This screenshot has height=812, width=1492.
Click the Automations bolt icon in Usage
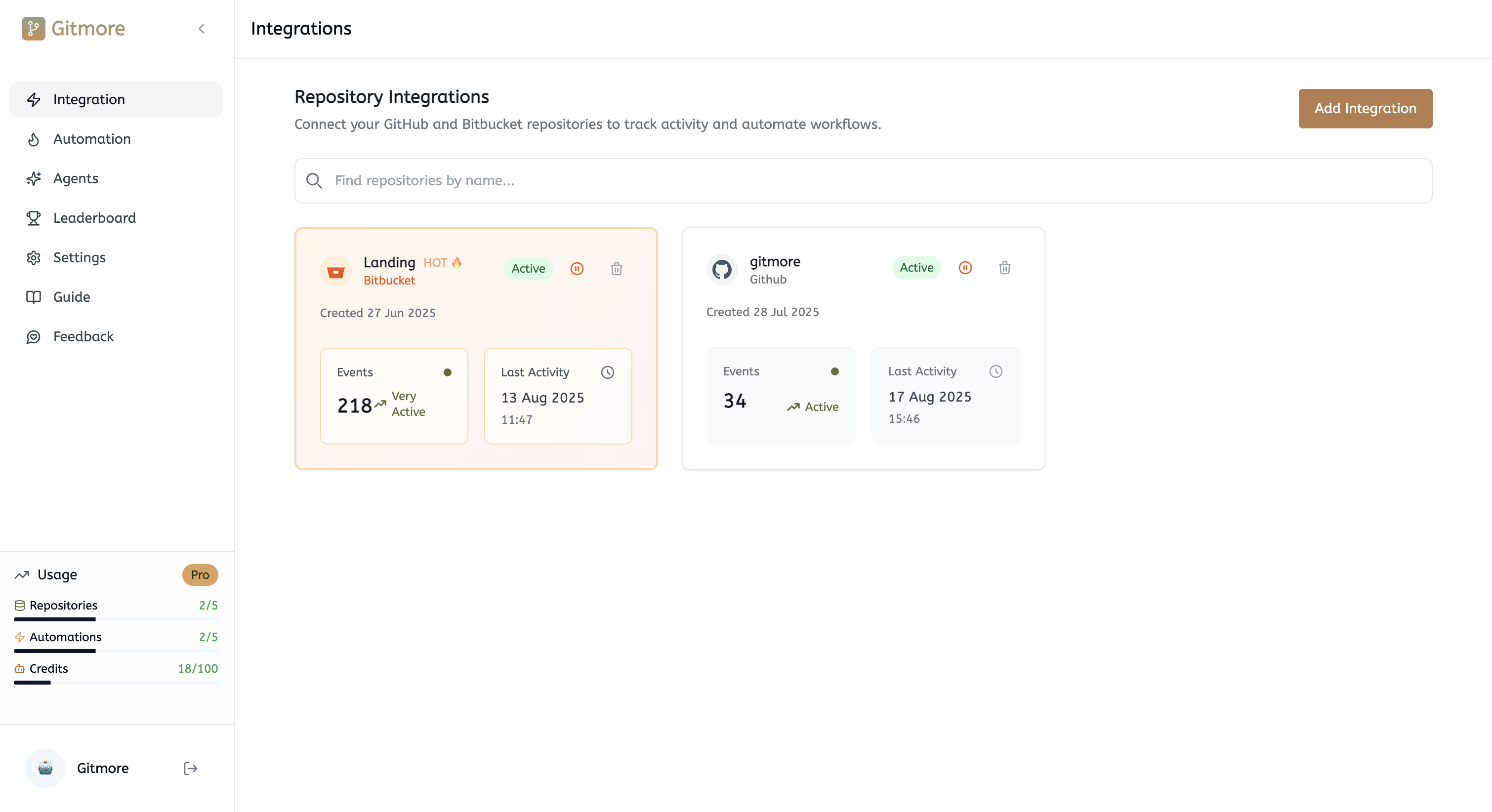[20, 637]
